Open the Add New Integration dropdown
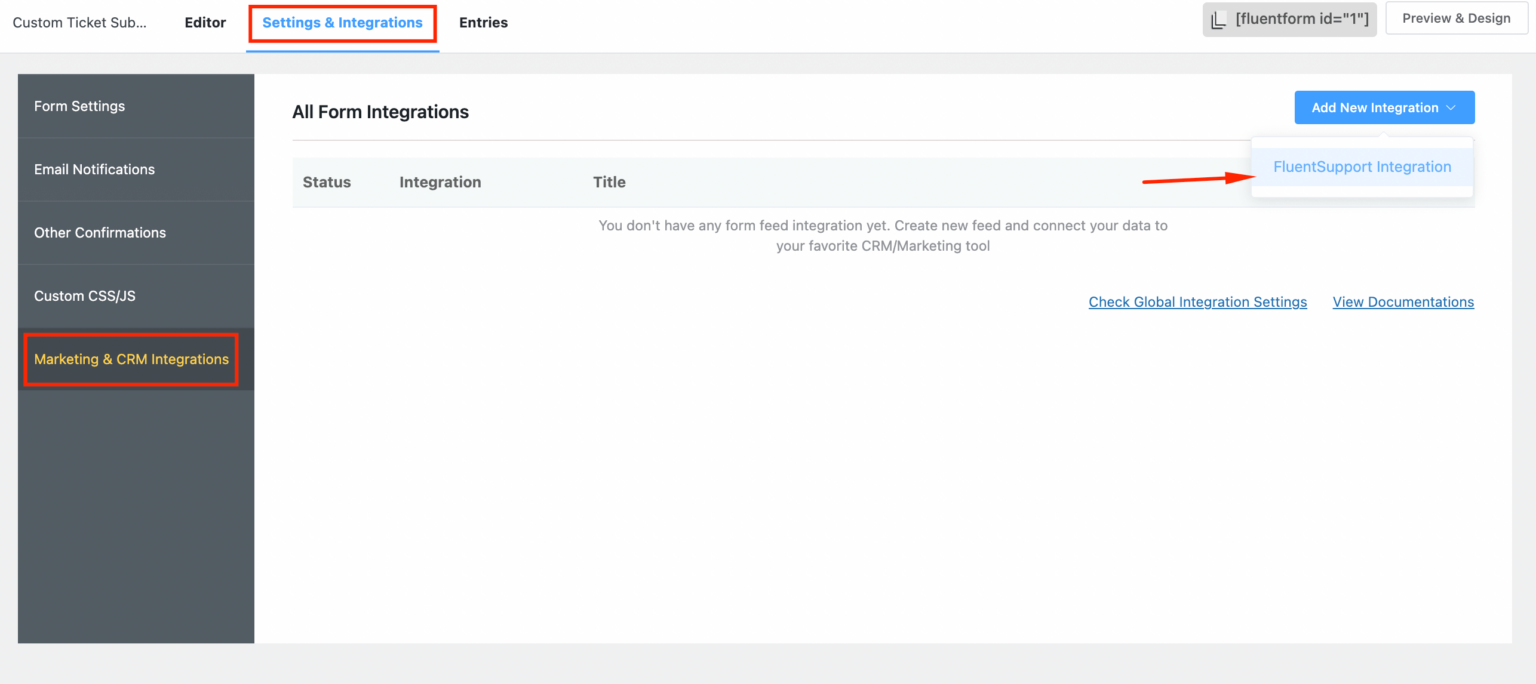 click(x=1375, y=107)
